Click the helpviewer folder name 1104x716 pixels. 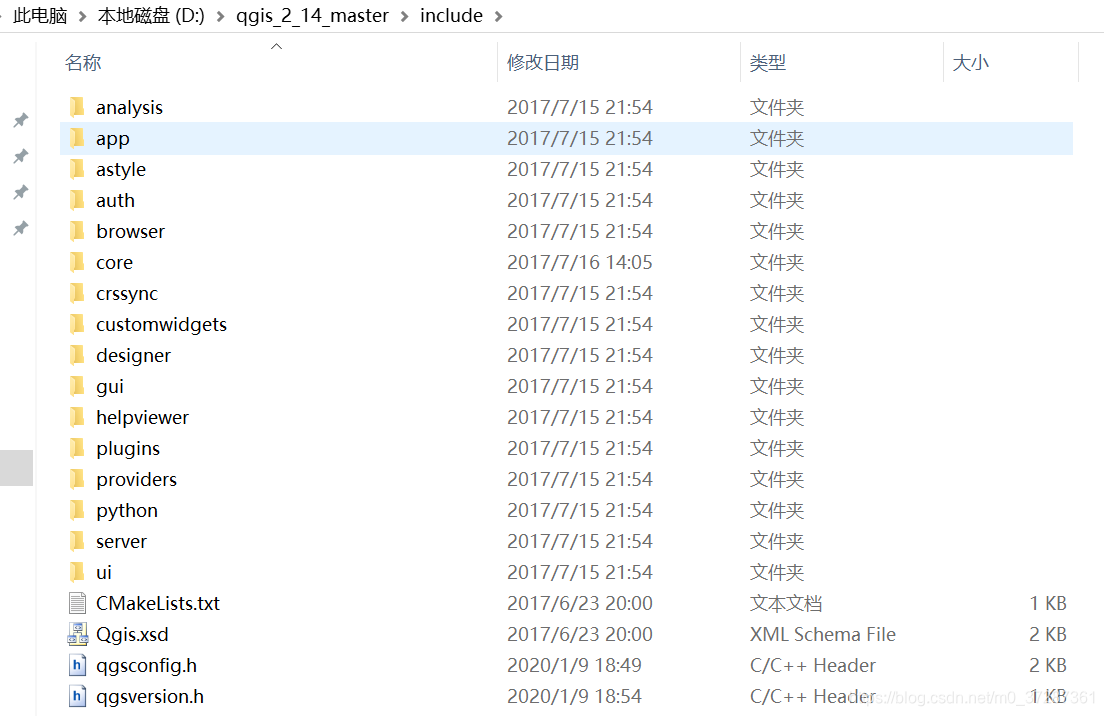point(142,417)
